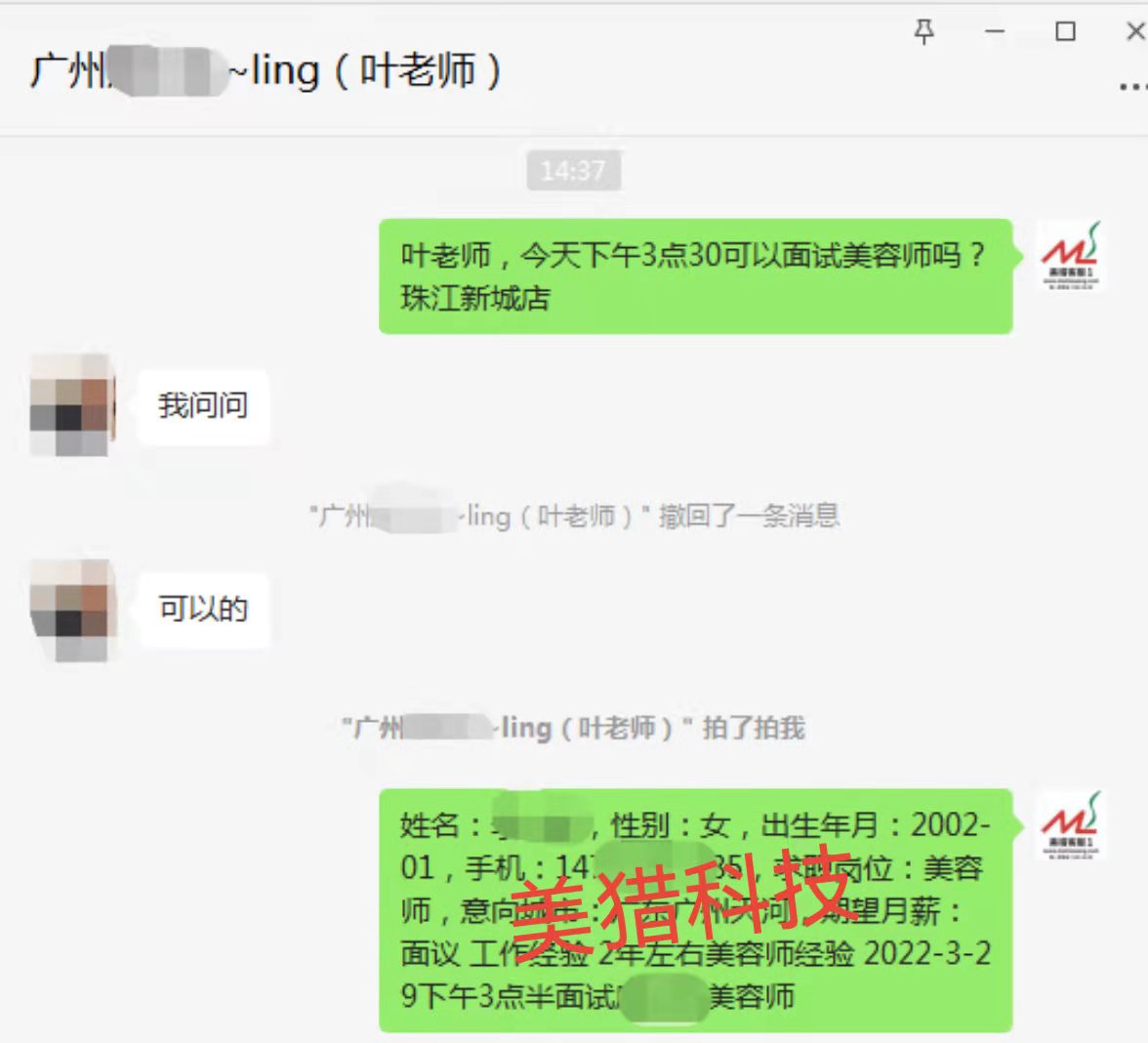Click the green message about 珠江新城店 interview
Viewport: 1148px width, 1043px height.
coord(695,276)
